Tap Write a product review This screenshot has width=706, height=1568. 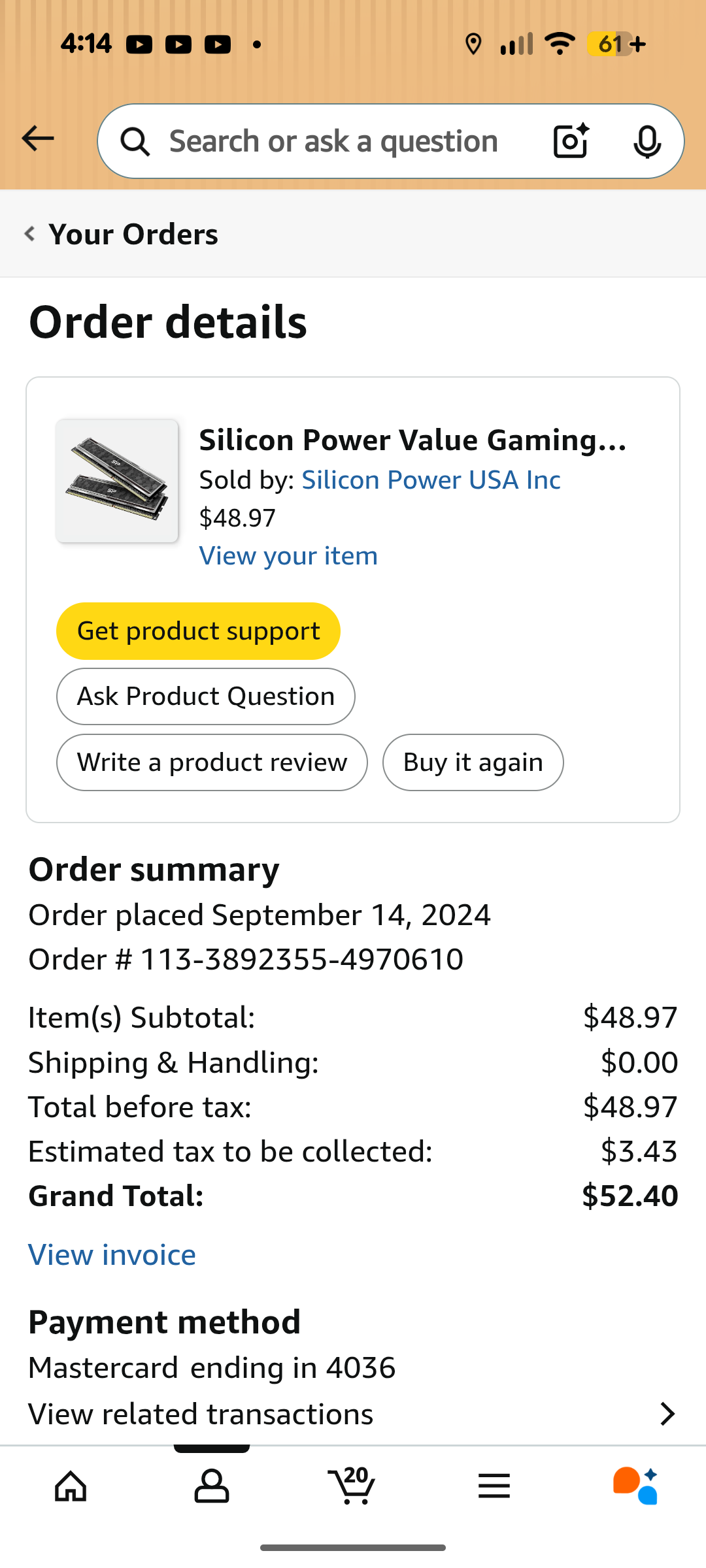tap(212, 762)
